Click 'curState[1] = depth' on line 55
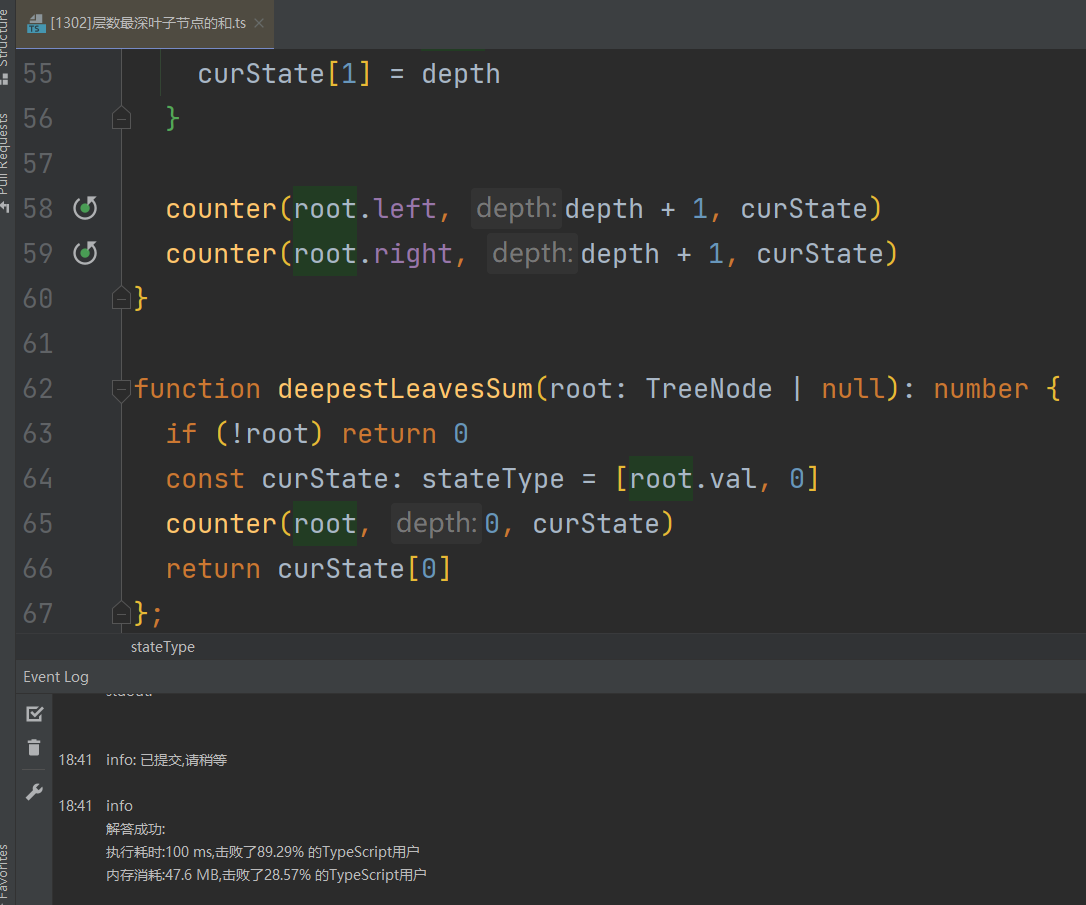1086x905 pixels. [349, 73]
